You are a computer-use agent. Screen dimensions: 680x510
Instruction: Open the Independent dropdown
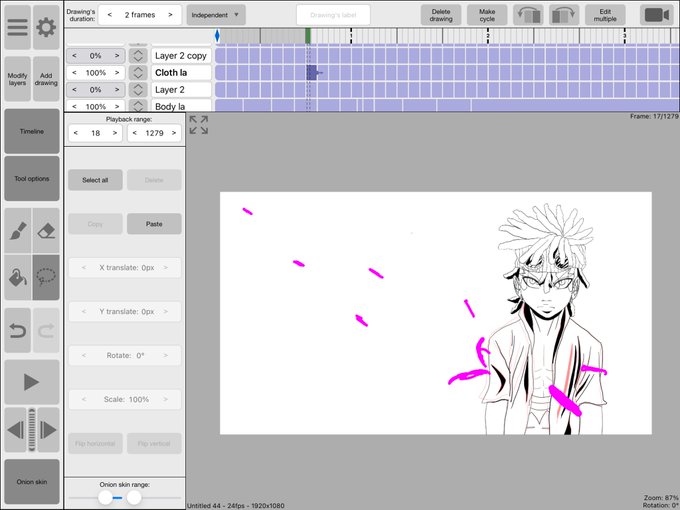[216, 15]
